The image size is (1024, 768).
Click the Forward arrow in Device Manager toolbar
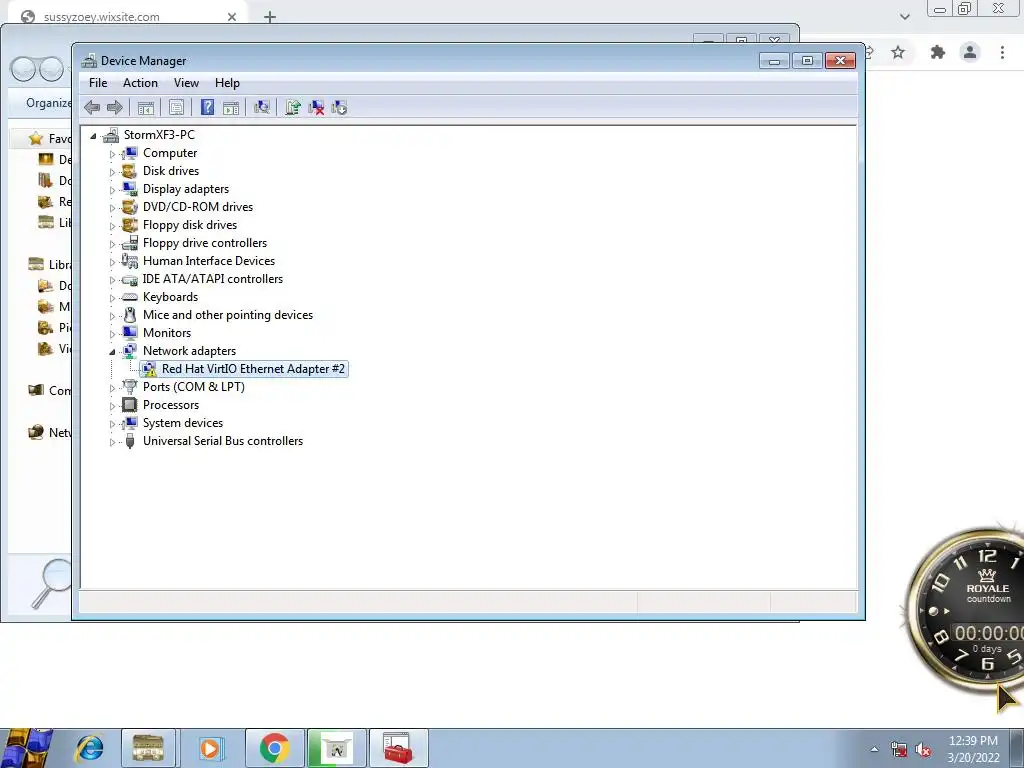114,108
